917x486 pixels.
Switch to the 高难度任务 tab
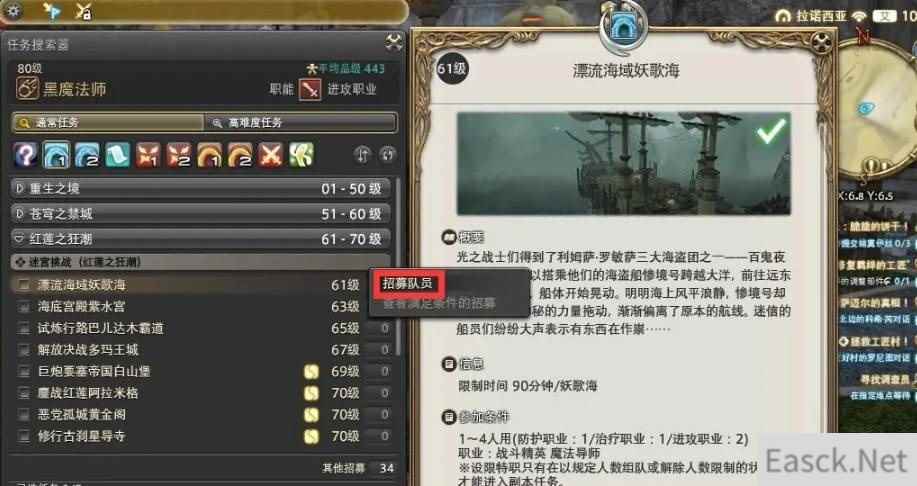pyautogui.click(x=300, y=123)
